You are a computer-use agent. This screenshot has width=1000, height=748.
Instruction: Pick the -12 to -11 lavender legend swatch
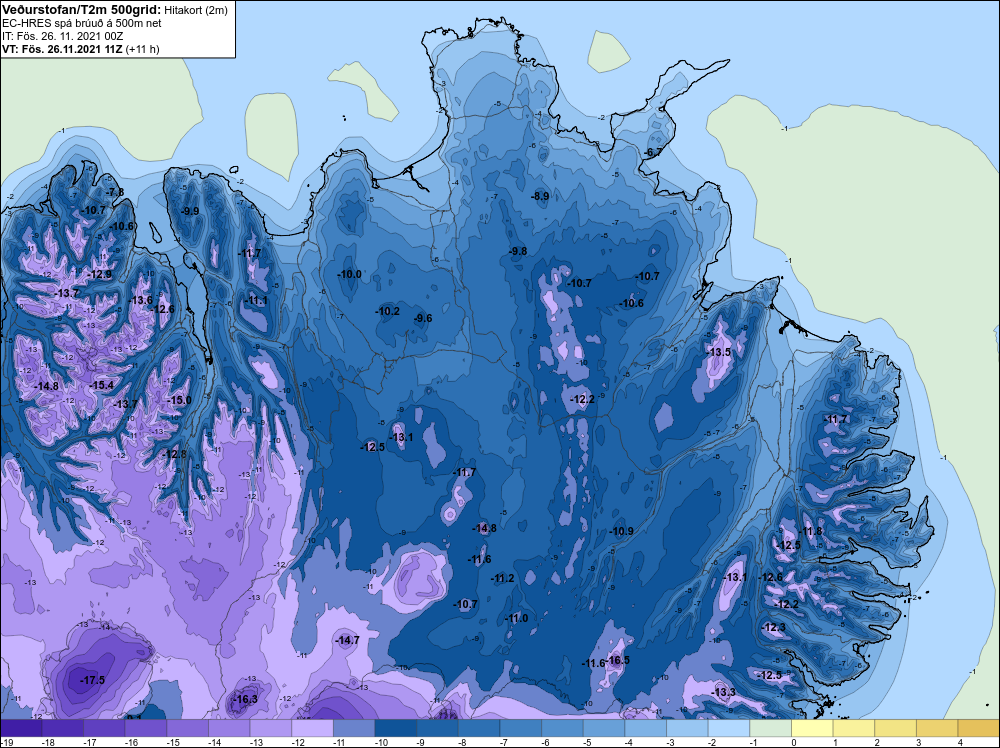tap(312, 728)
